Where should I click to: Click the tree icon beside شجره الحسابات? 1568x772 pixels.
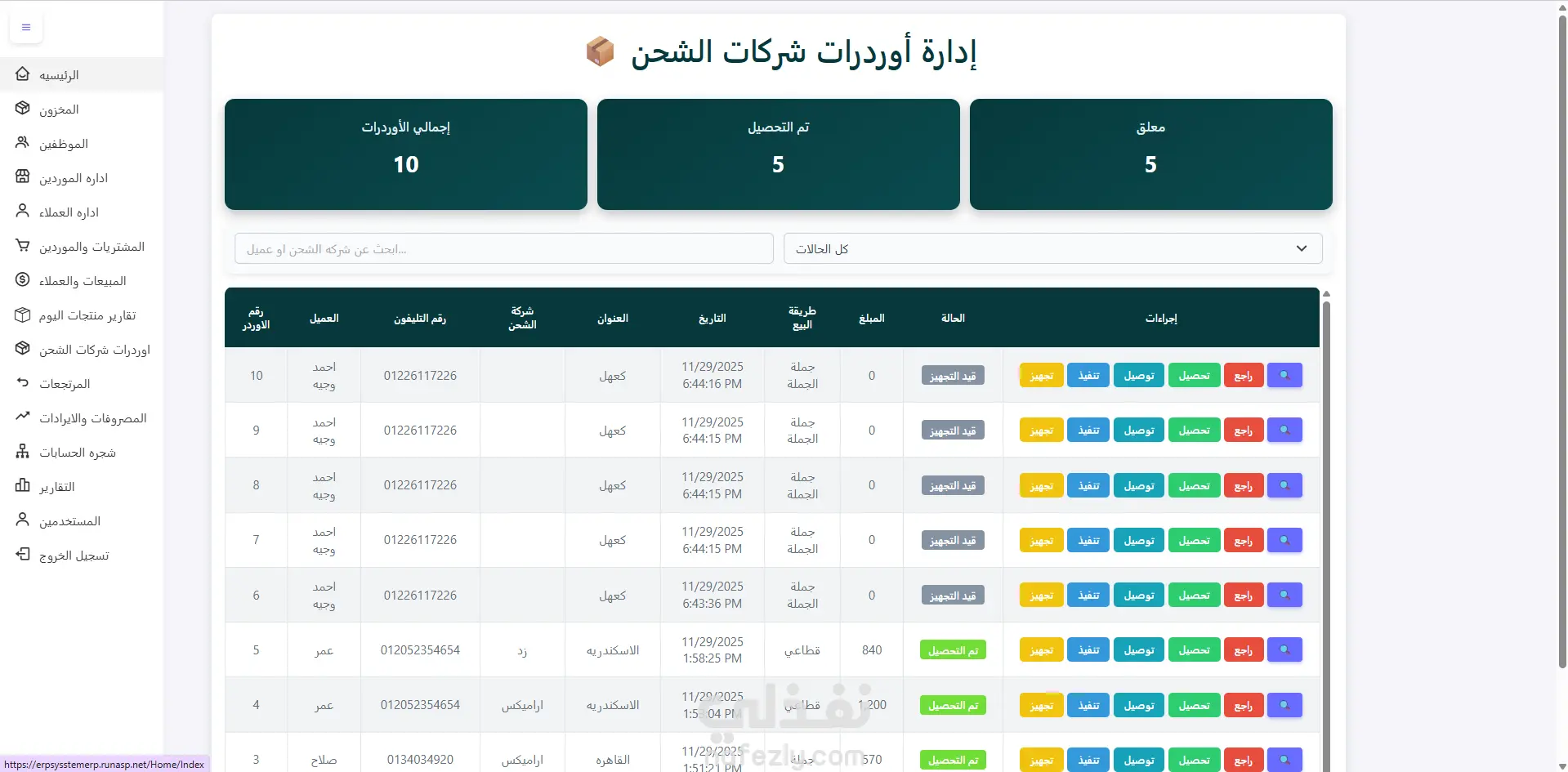click(23, 452)
